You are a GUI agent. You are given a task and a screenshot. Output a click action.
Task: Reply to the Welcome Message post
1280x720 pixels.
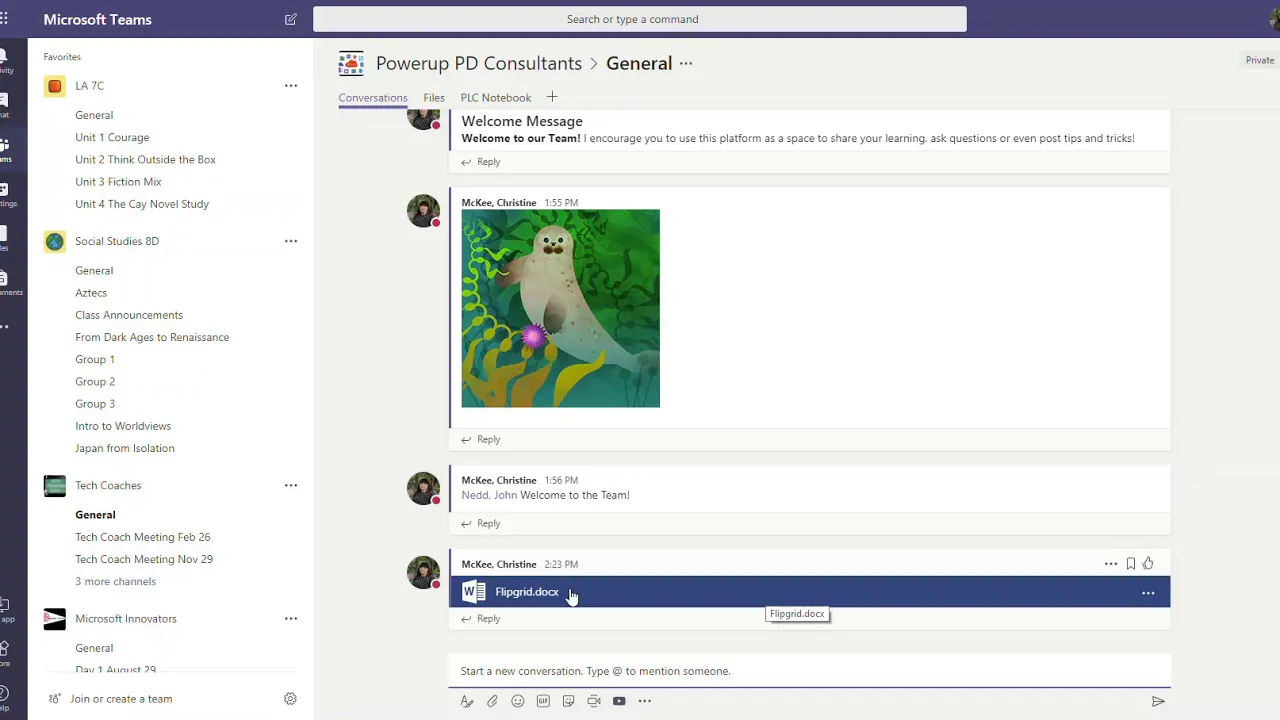pyautogui.click(x=481, y=162)
